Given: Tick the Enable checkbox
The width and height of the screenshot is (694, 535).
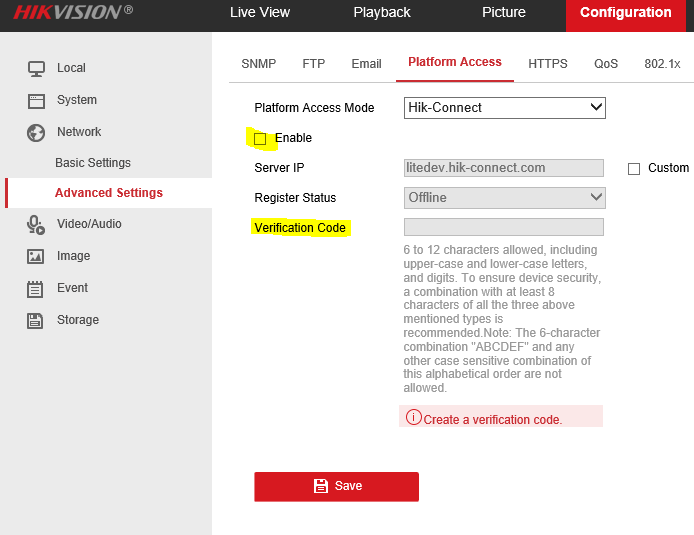Looking at the screenshot, I should (260, 138).
